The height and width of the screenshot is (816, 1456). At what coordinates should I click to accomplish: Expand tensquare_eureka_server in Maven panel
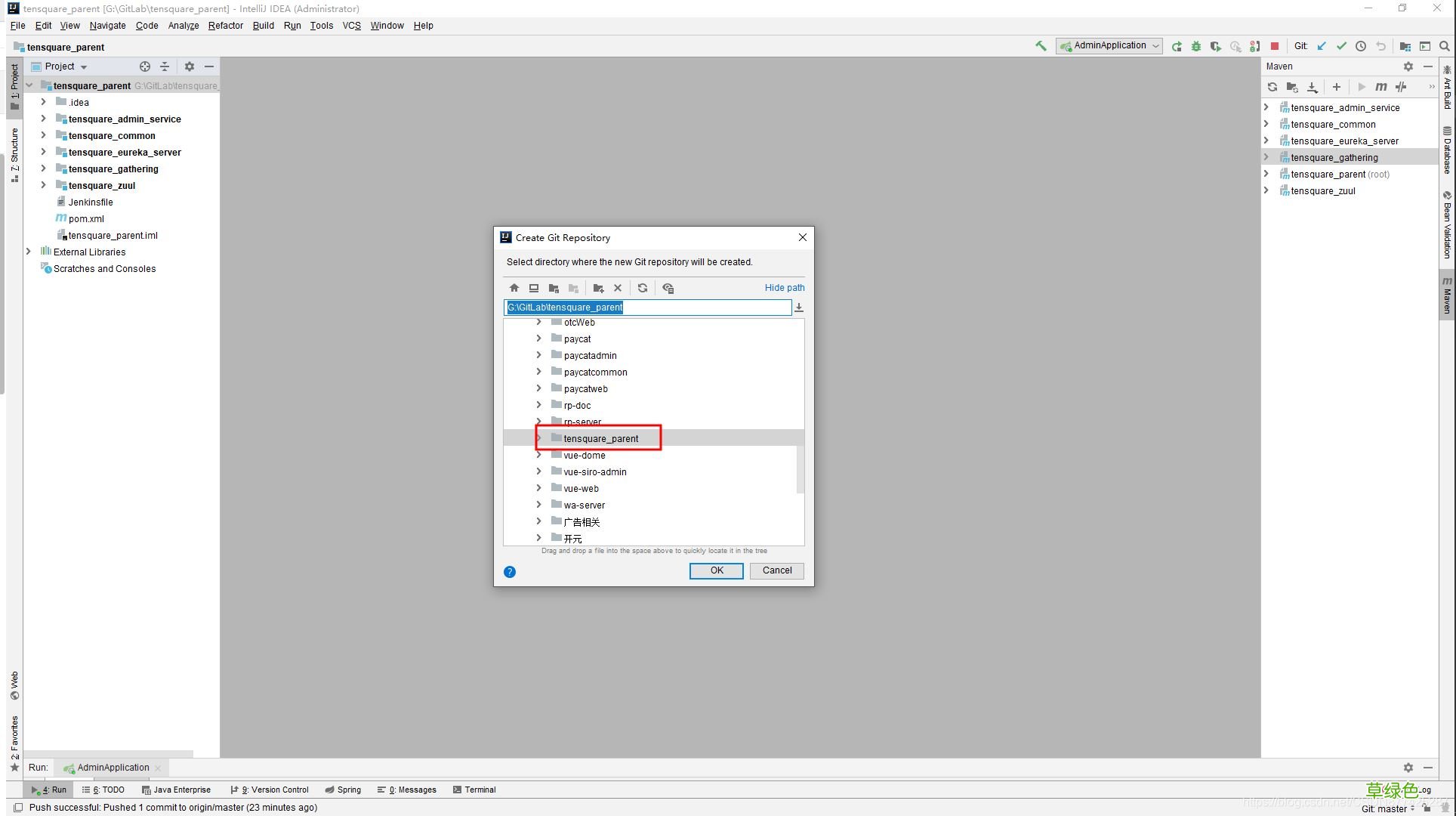pos(1266,141)
